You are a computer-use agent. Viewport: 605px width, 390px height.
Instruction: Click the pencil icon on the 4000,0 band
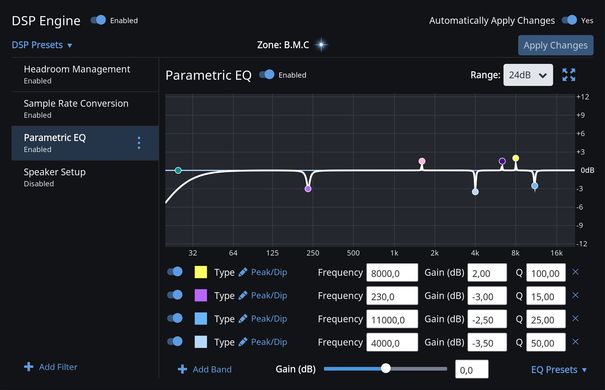pyautogui.click(x=243, y=342)
